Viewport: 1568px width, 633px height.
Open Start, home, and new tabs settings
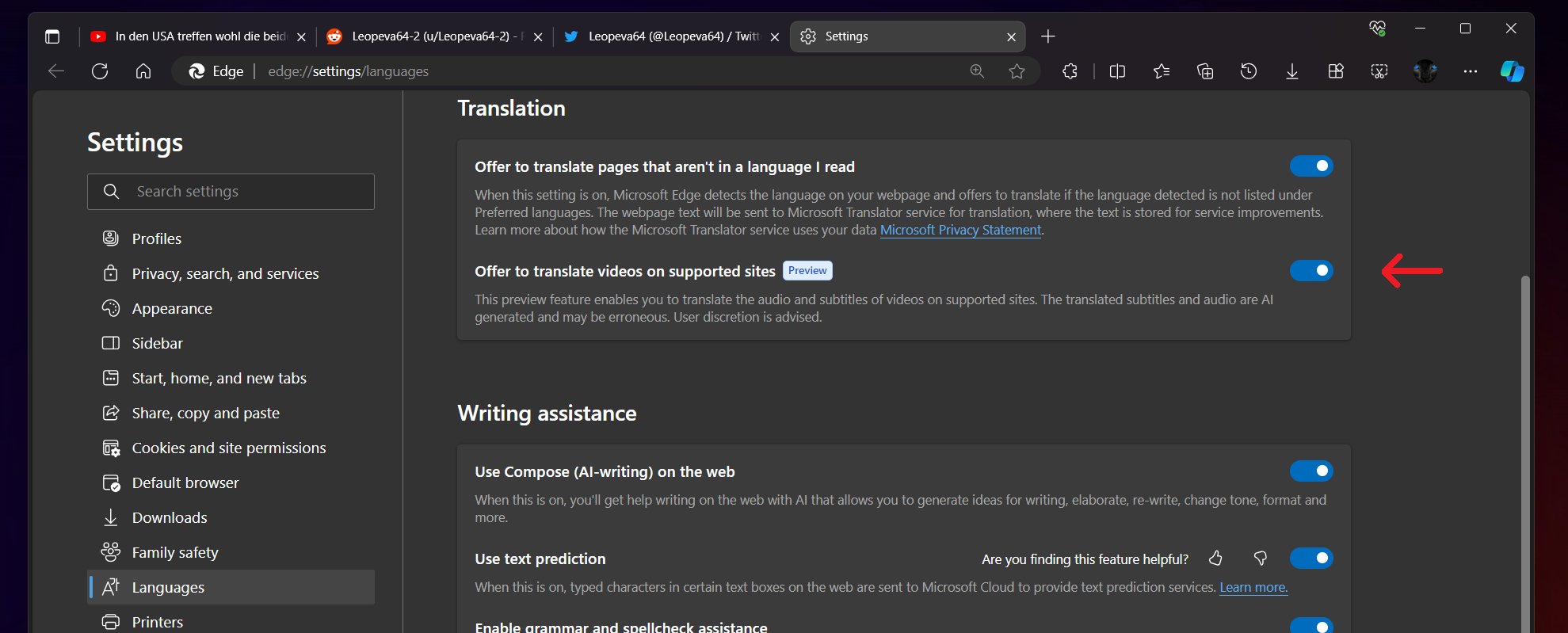coord(231,378)
